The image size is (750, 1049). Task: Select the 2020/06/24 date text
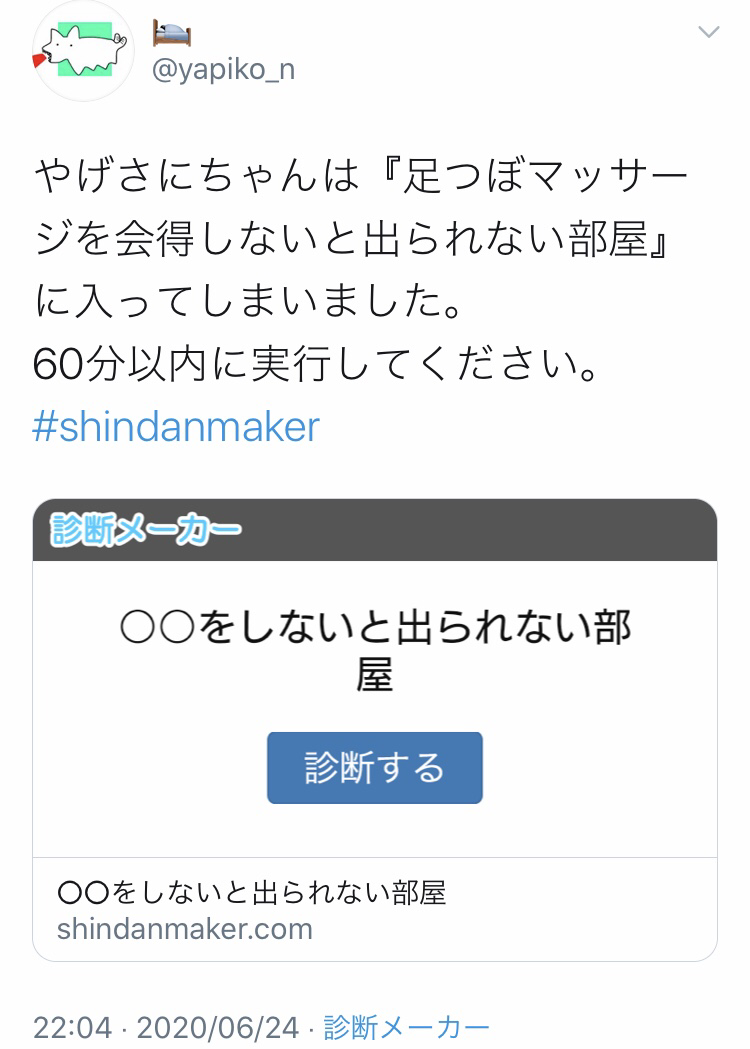pyautogui.click(x=217, y=1028)
